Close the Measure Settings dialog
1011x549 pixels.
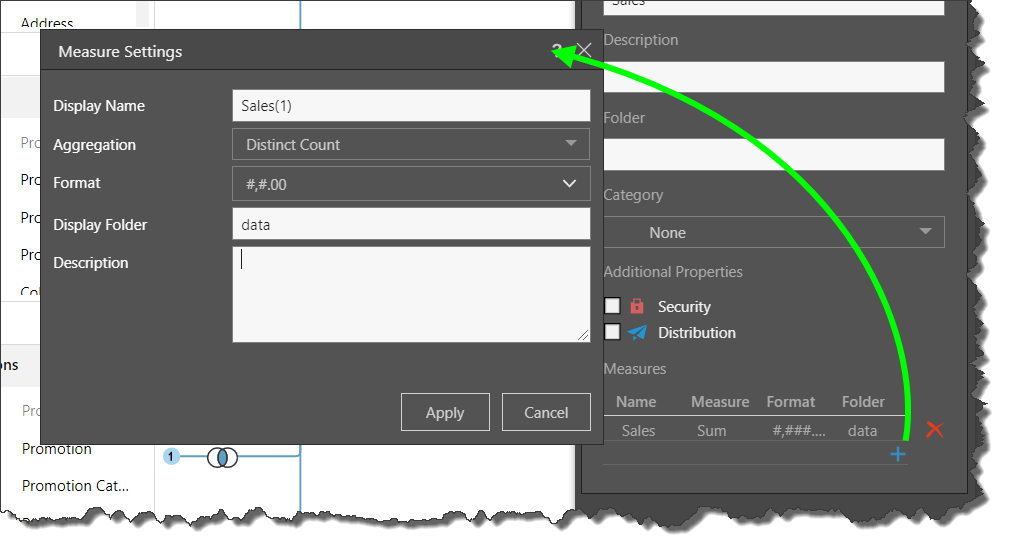click(584, 51)
